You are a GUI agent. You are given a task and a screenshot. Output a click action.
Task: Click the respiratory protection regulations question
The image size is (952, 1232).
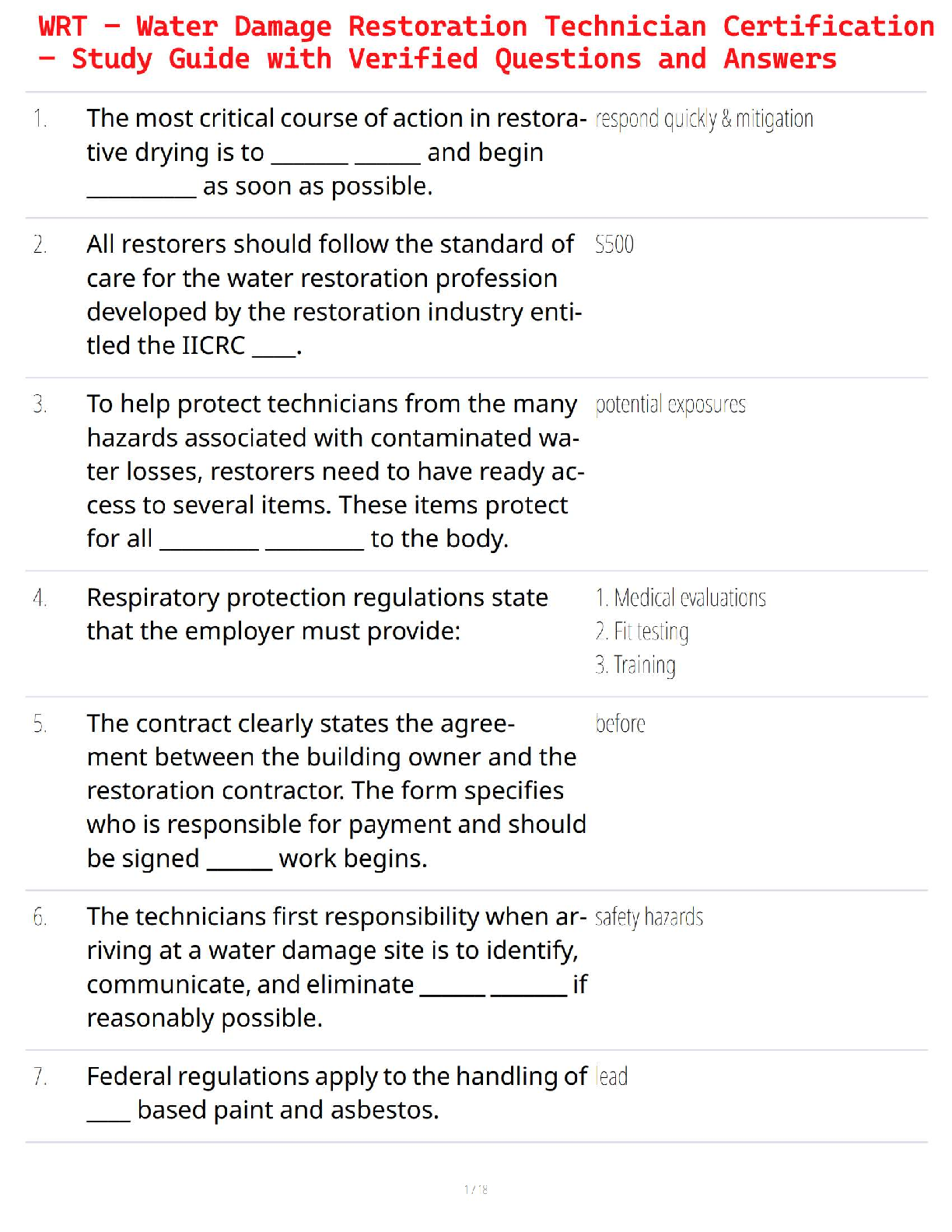pyautogui.click(x=317, y=614)
